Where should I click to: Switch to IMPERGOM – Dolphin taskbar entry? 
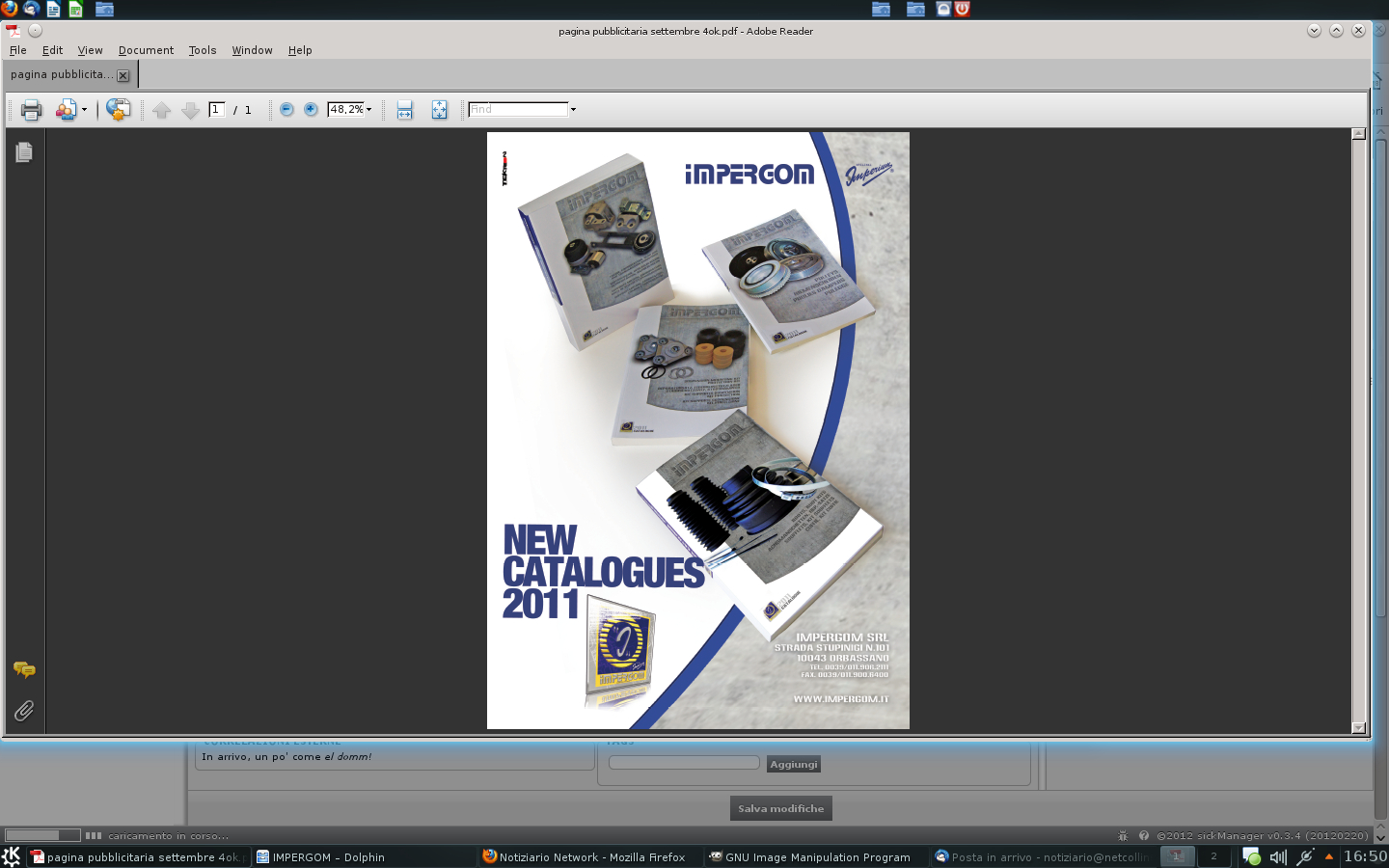coord(365,856)
